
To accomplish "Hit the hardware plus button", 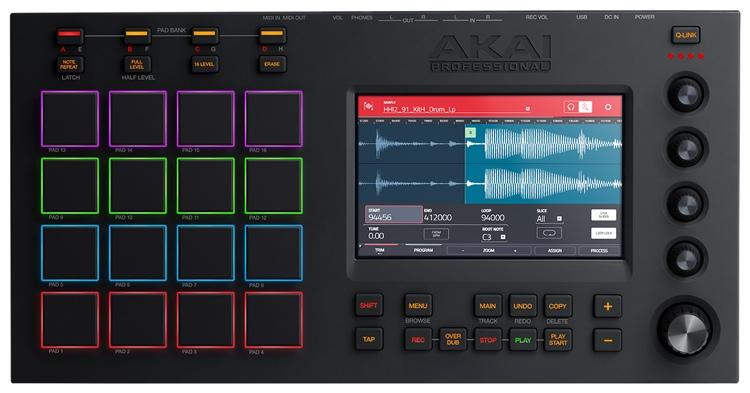I will pos(607,306).
